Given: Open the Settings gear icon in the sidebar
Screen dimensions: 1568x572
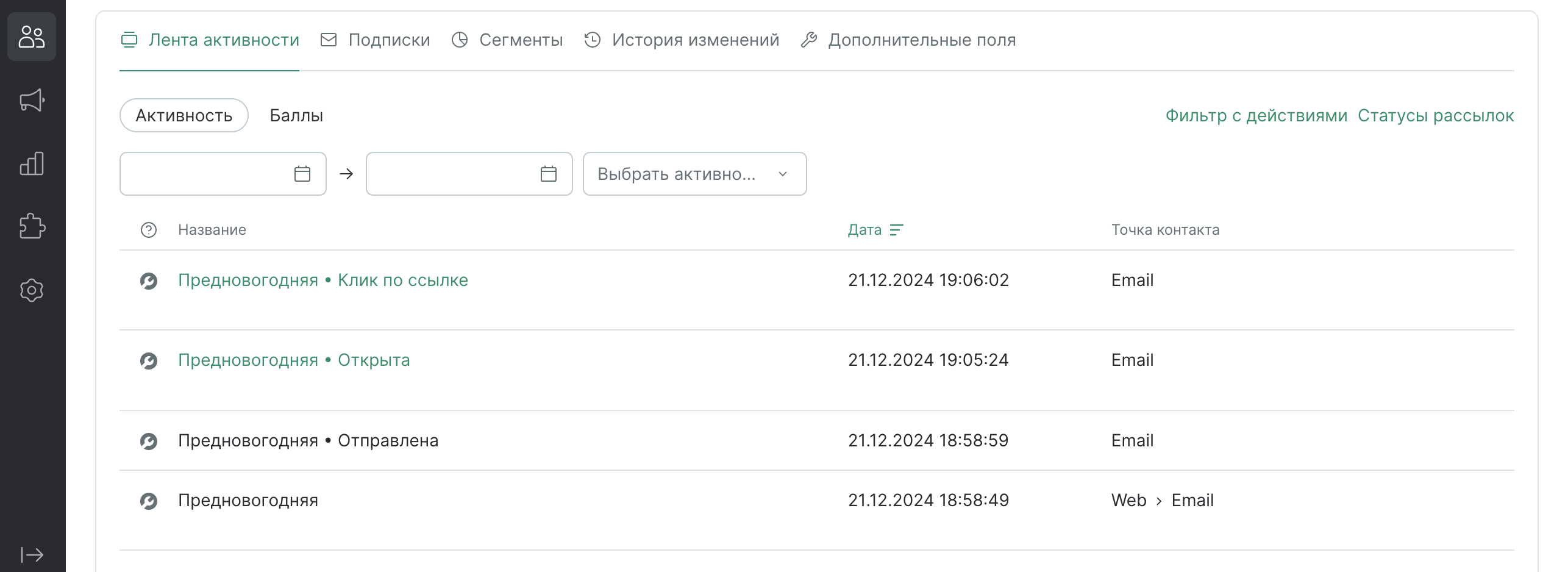Looking at the screenshot, I should (x=32, y=290).
